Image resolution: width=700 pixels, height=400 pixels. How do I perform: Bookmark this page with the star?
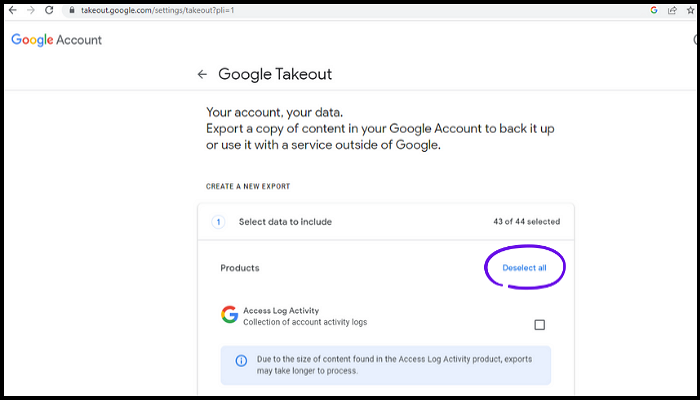tap(686, 9)
